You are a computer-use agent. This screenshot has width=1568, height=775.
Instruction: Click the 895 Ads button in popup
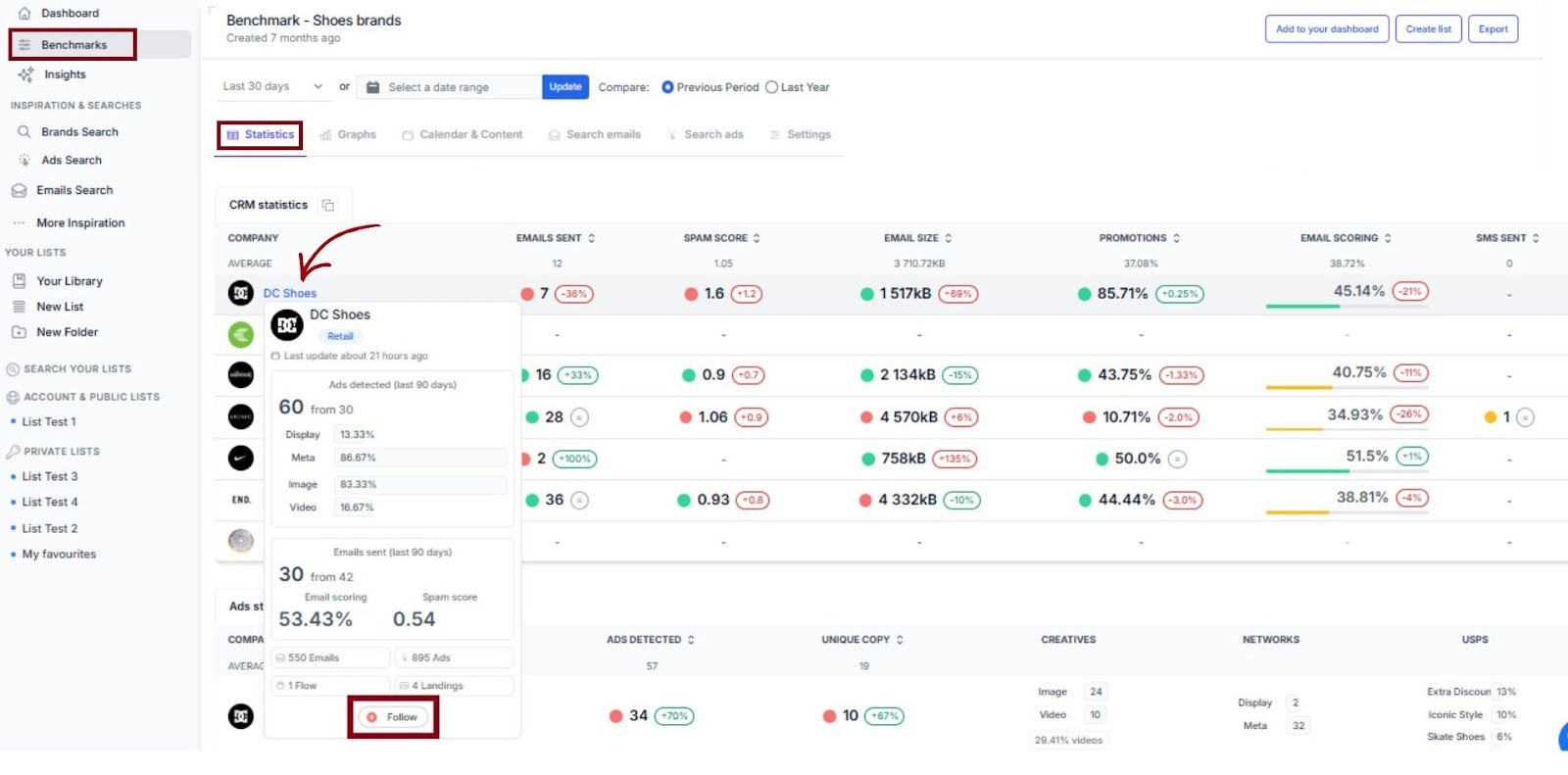coord(454,658)
